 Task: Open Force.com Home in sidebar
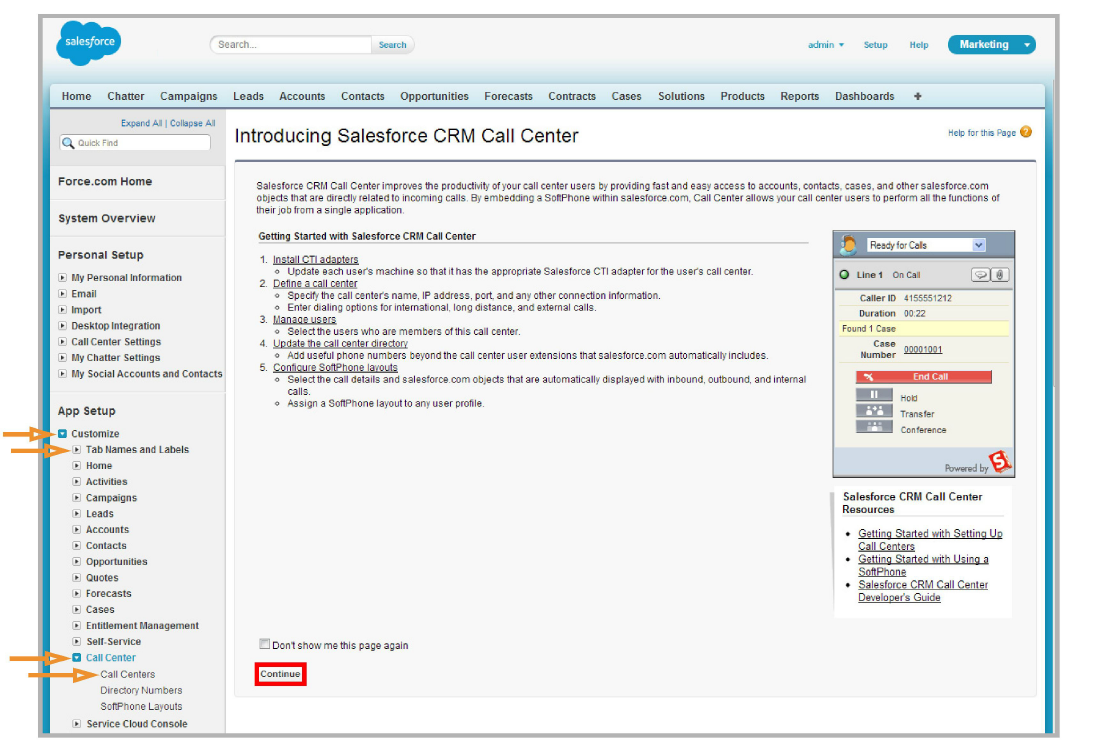[105, 181]
